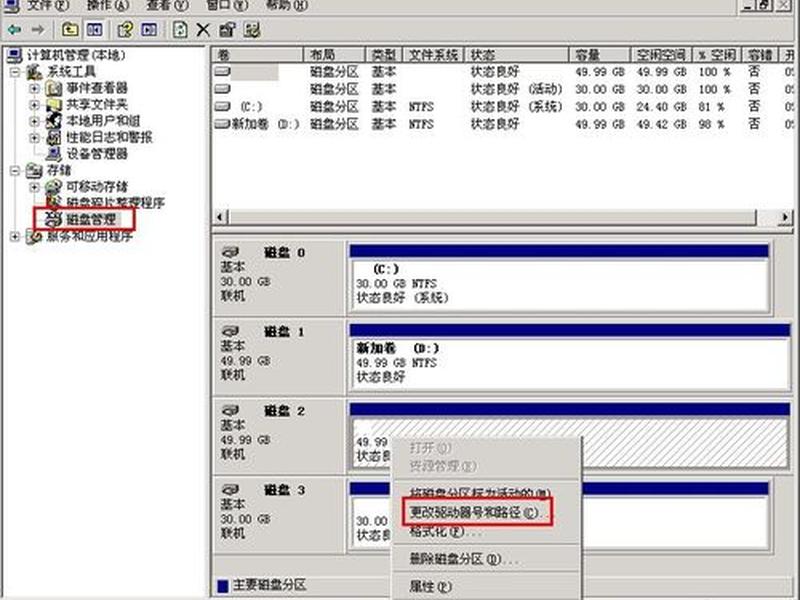Open the 帮助(H) menu
Screen dimensions: 800x600
287,6
